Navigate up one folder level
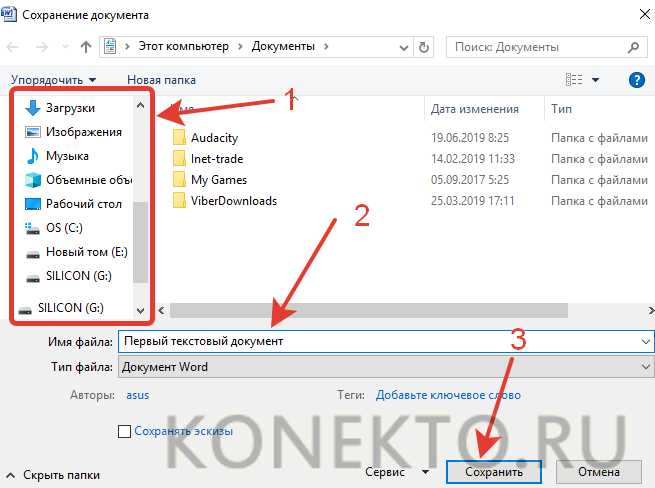655x488 pixels. [x=86, y=47]
